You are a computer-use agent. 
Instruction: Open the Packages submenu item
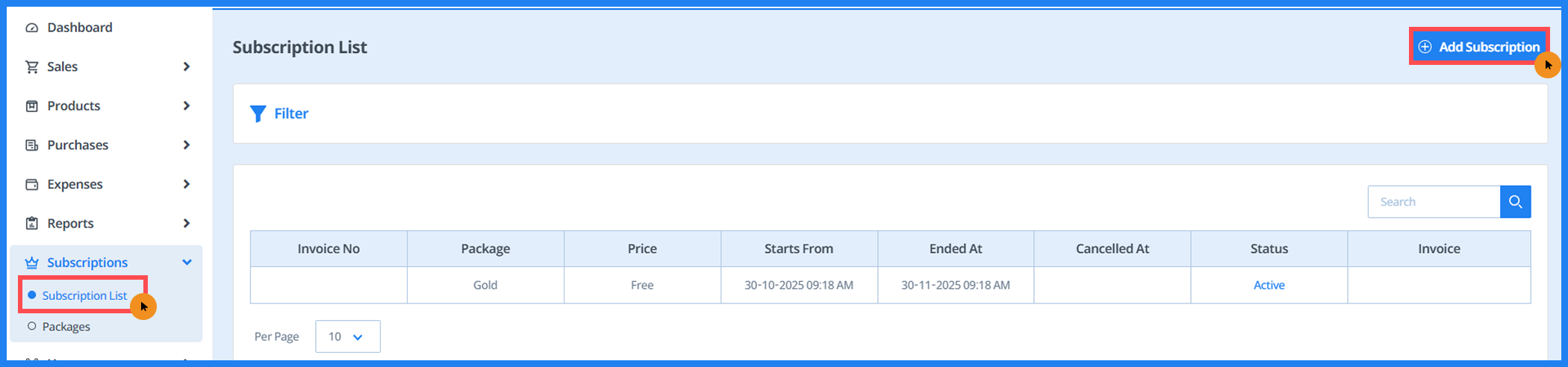coord(66,327)
